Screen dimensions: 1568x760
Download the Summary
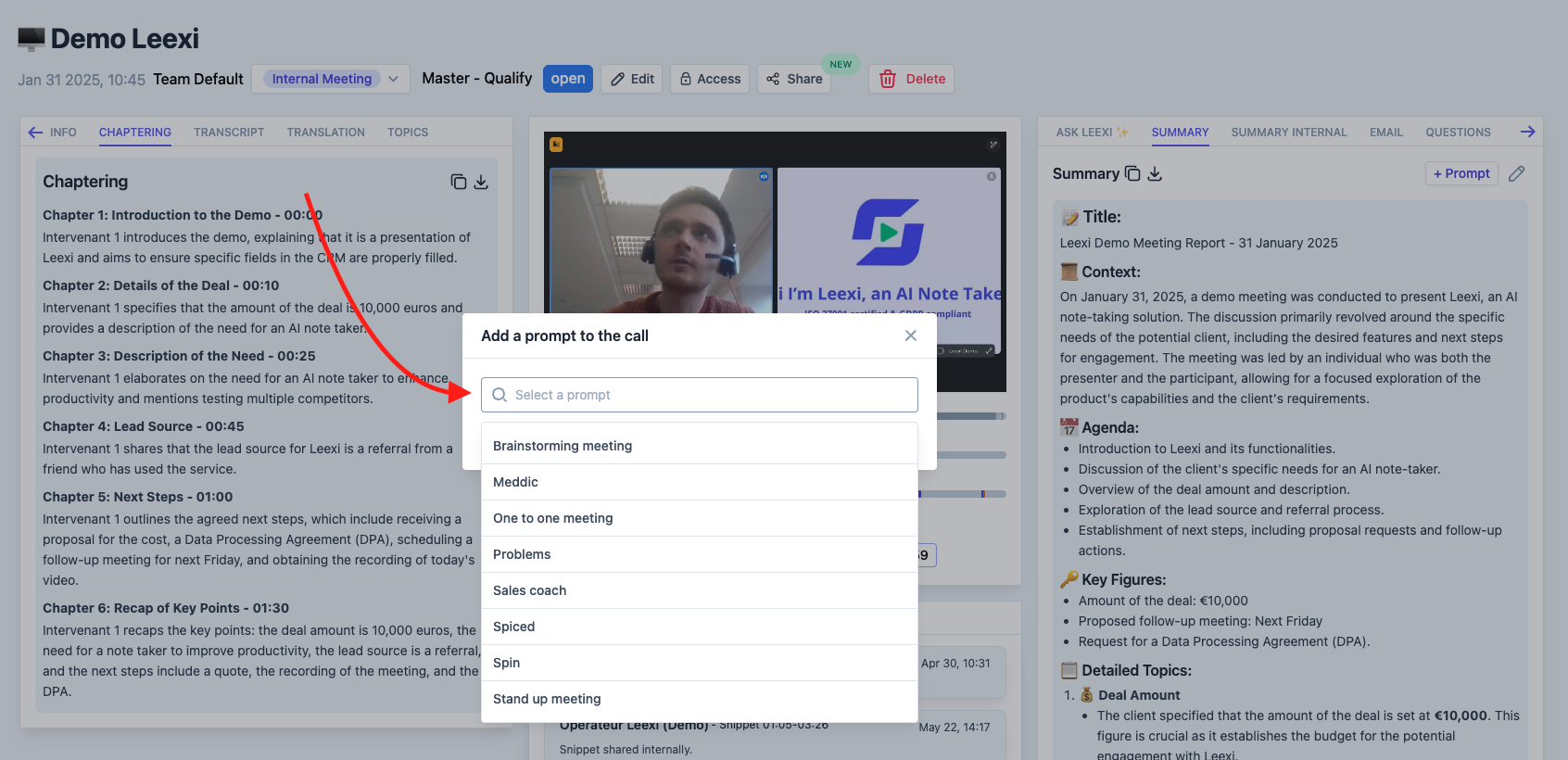pos(1155,173)
